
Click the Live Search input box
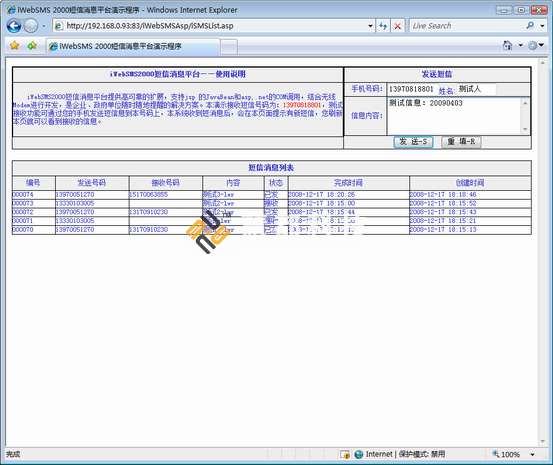click(x=467, y=26)
